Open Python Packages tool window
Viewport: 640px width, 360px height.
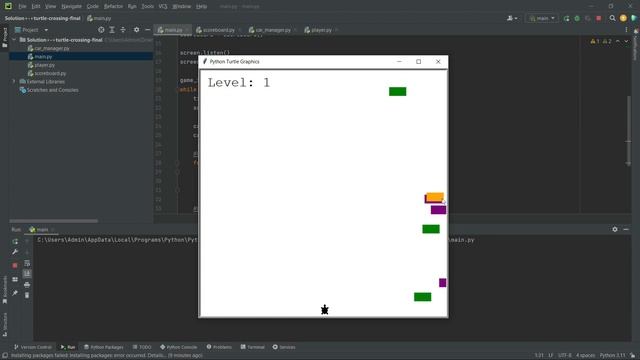tap(103, 347)
